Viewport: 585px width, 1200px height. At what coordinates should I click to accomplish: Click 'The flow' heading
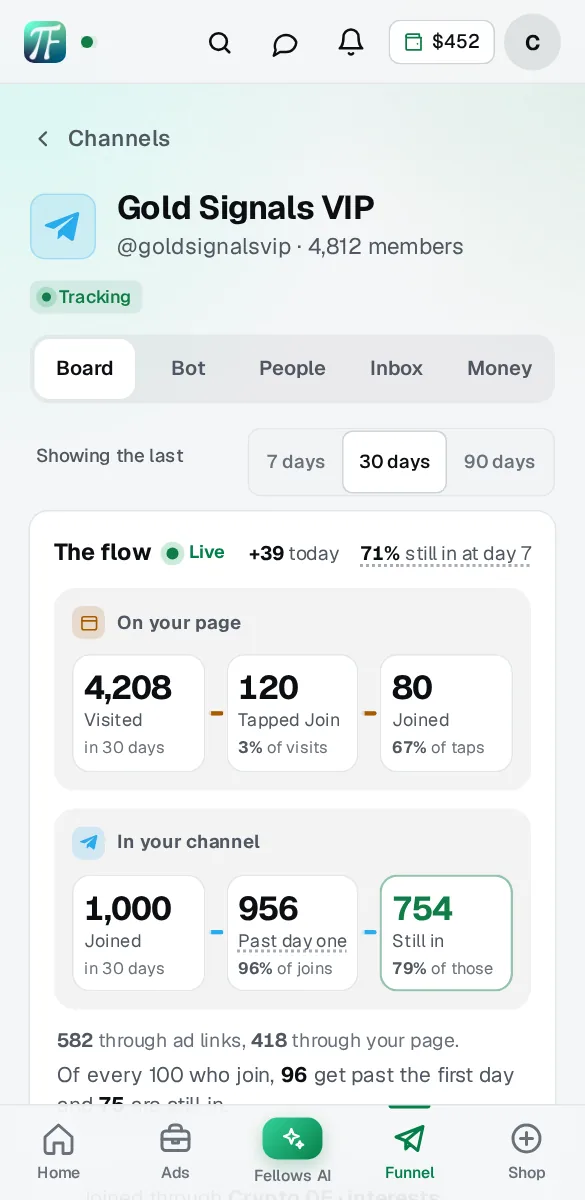(x=103, y=552)
